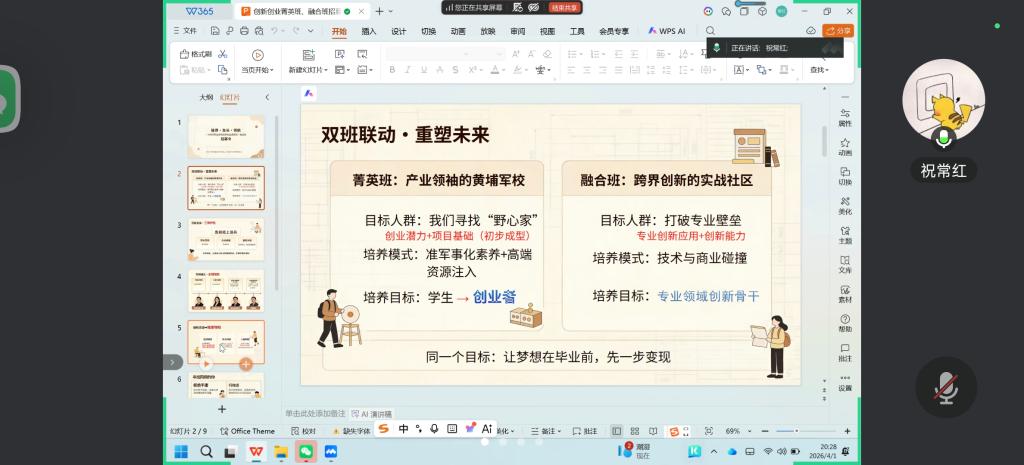Collapse the slide thumbnail panel chevron
This screenshot has height=465, width=1024.
coord(267,97)
